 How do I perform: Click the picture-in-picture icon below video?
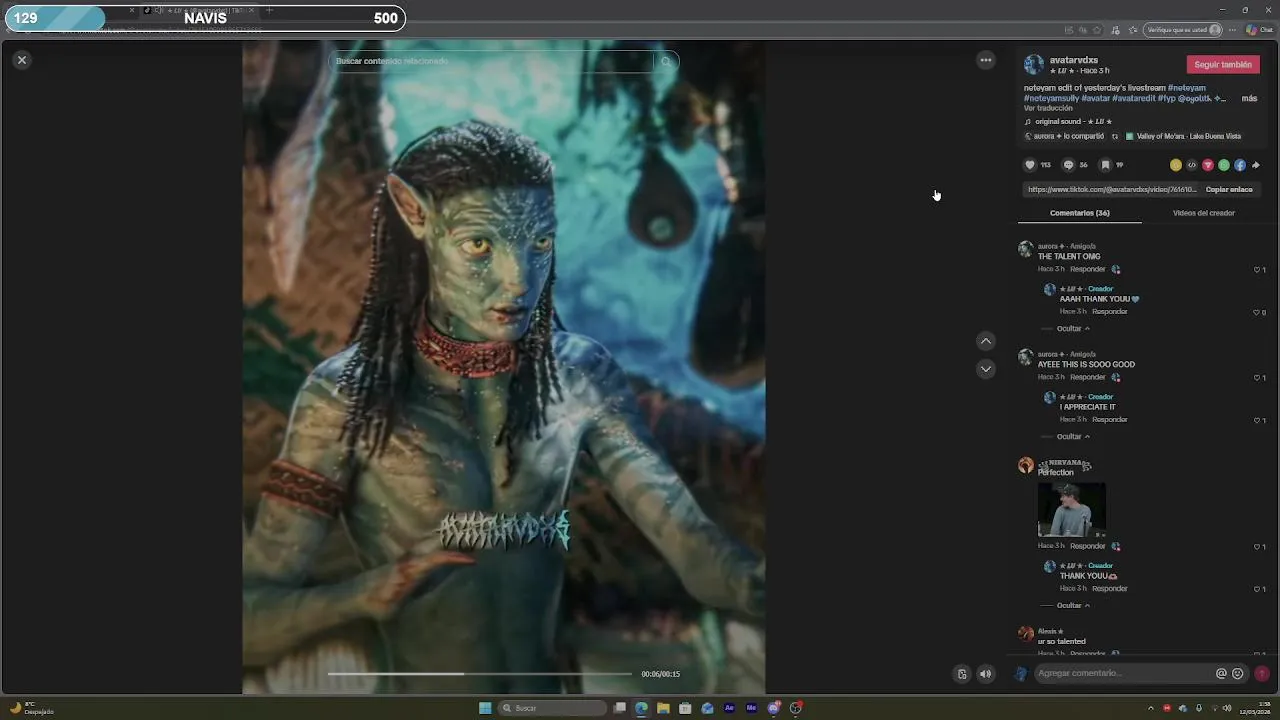coord(962,674)
